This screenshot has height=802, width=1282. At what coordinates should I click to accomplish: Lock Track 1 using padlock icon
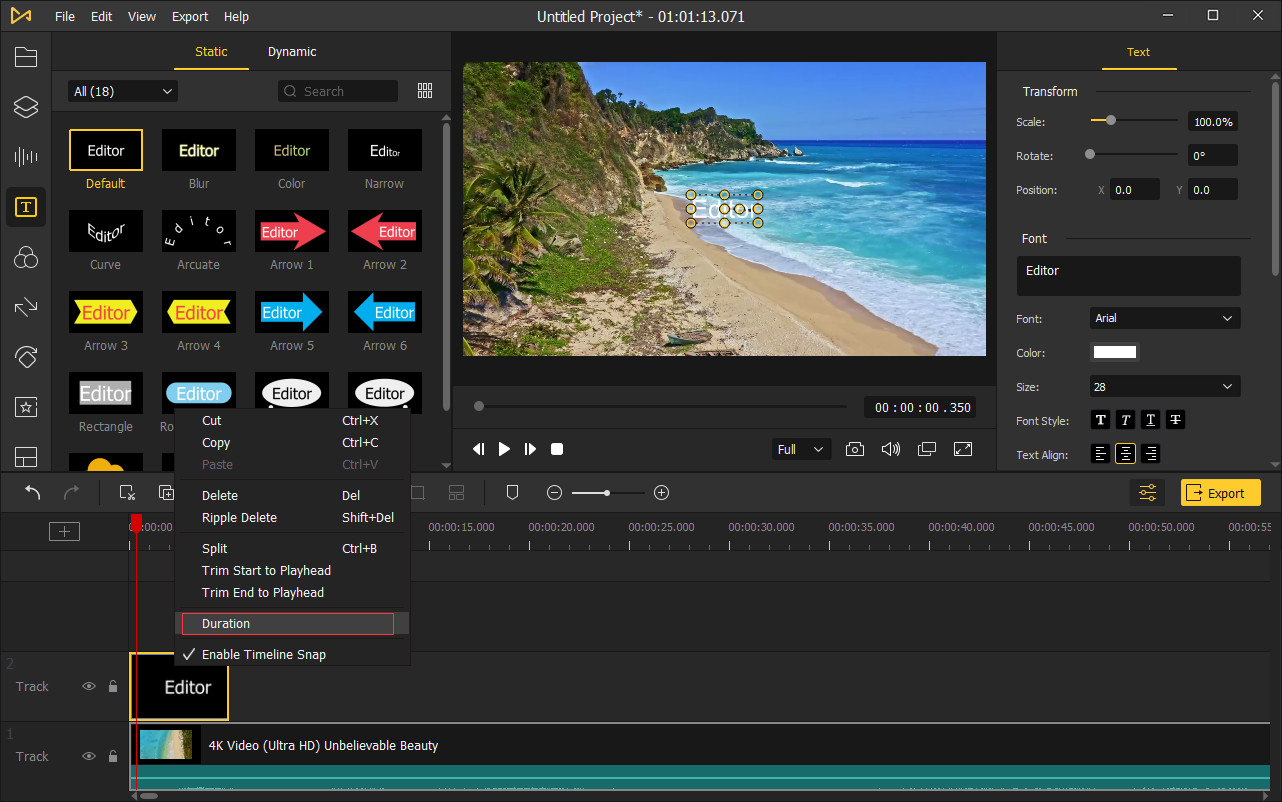[x=113, y=757]
